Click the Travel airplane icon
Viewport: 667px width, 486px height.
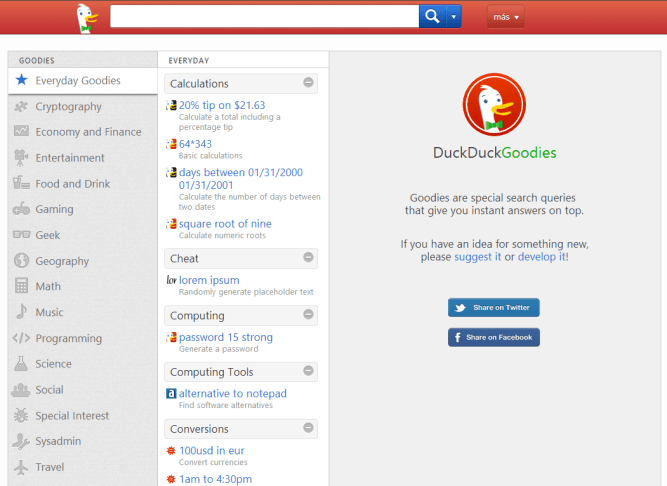click(21, 467)
